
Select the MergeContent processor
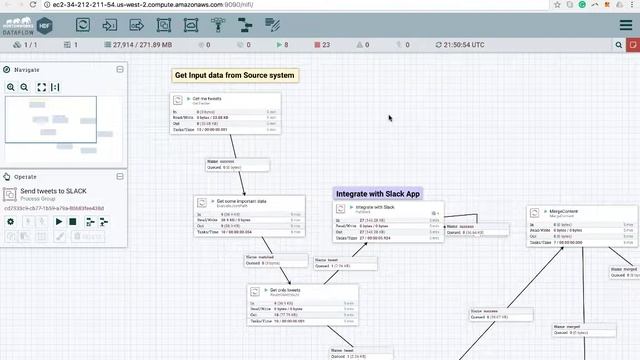pyautogui.click(x=582, y=227)
